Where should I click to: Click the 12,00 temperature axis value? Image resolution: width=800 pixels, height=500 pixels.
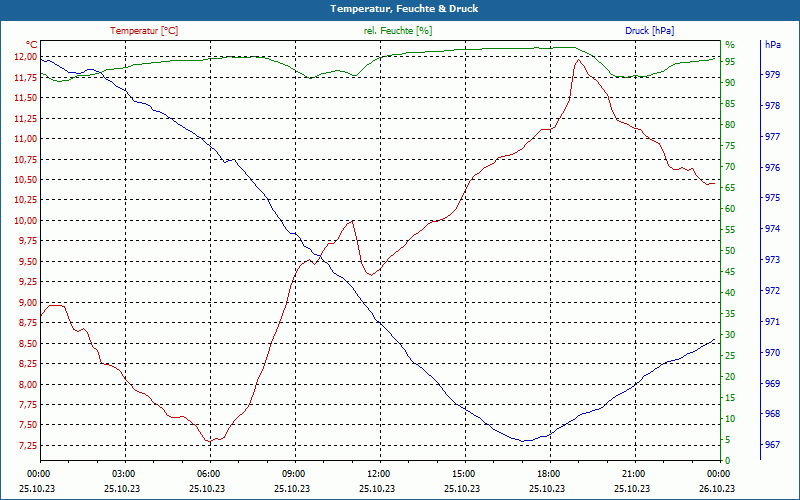click(25, 57)
